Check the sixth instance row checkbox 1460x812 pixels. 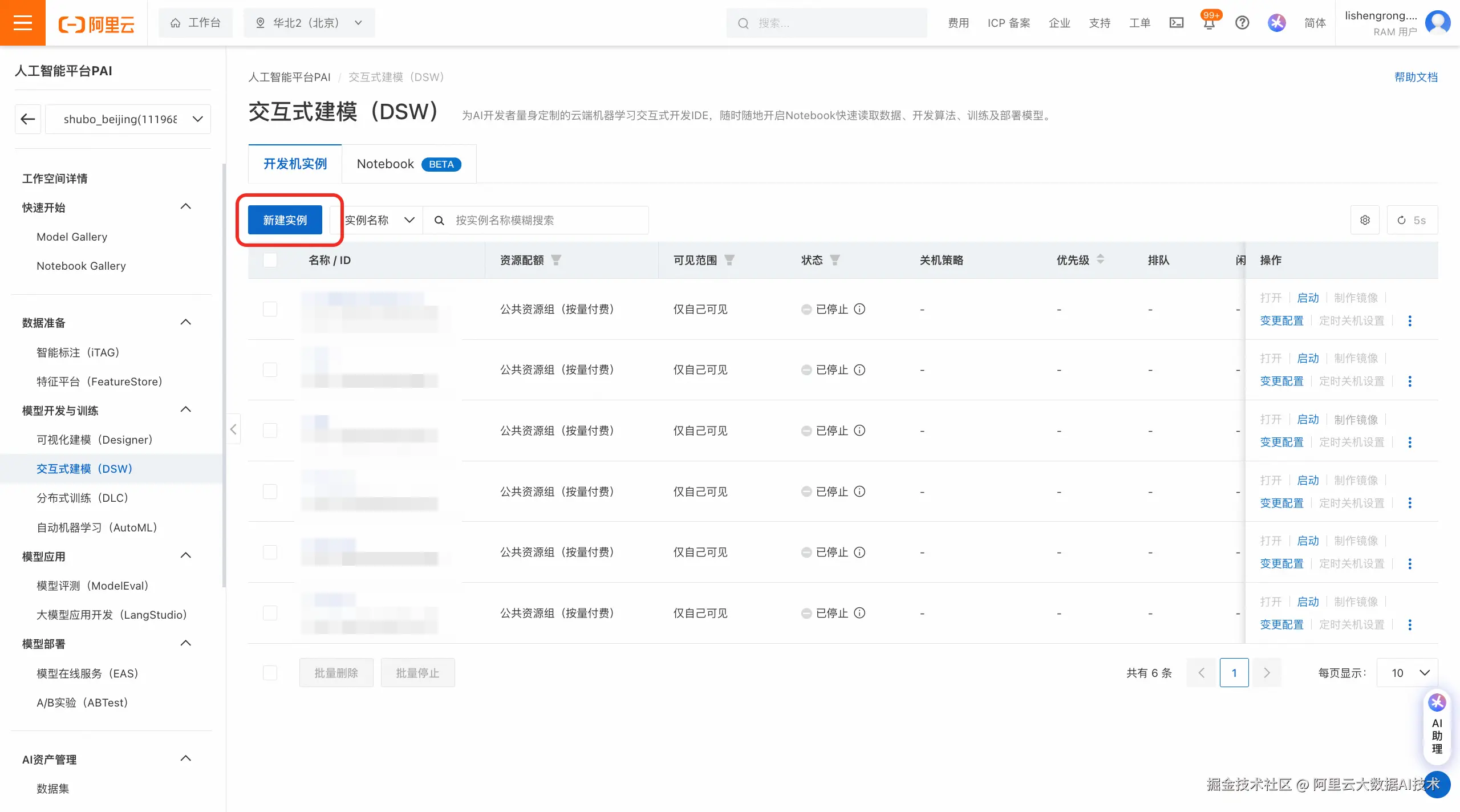(270, 613)
